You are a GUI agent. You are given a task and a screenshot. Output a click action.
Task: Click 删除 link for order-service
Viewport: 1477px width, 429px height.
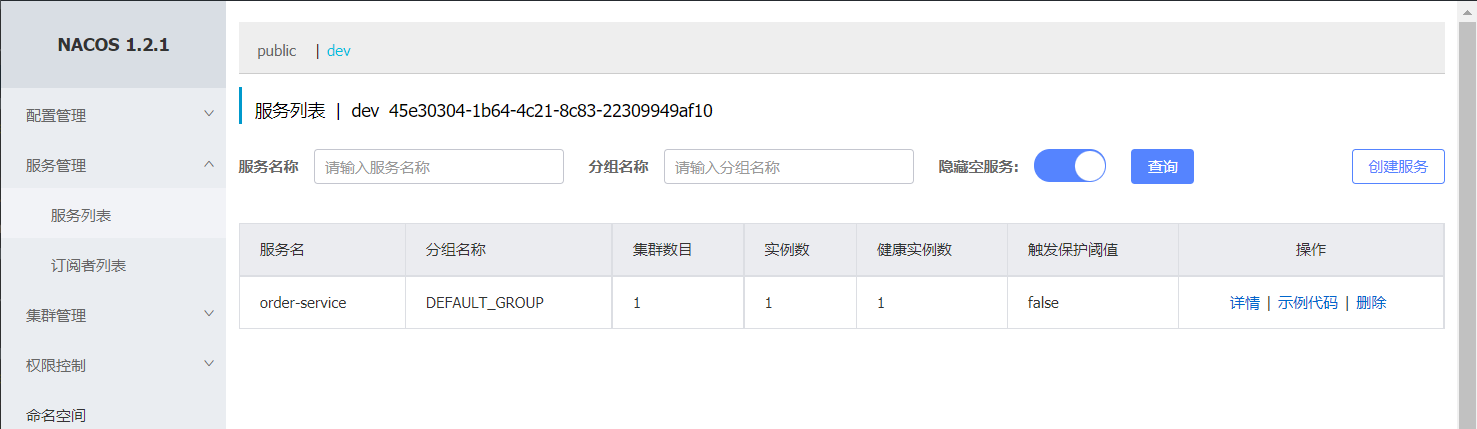click(1371, 302)
